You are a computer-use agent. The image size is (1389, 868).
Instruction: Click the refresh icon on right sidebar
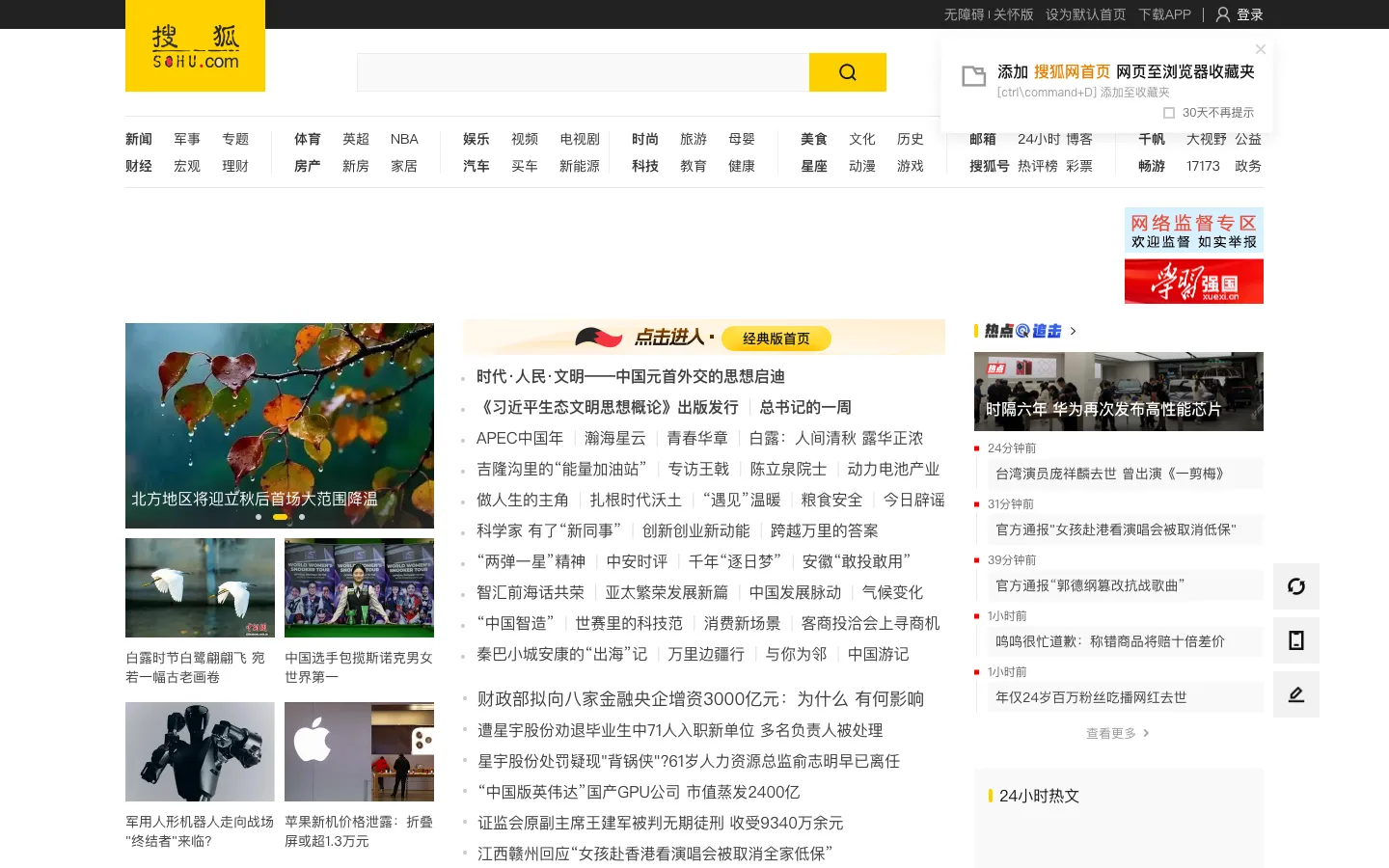pyautogui.click(x=1296, y=586)
